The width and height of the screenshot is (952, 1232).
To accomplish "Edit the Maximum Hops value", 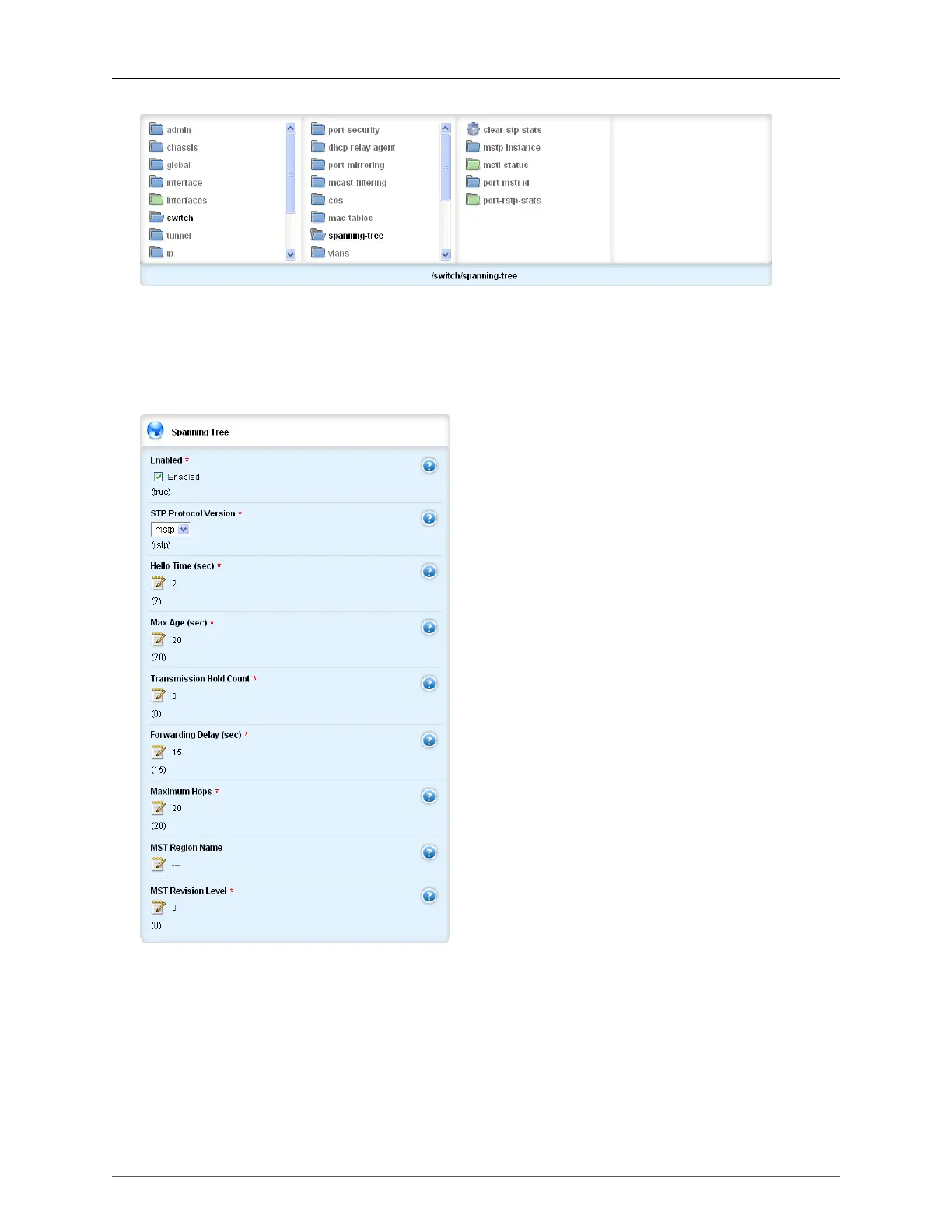I will click(x=159, y=808).
